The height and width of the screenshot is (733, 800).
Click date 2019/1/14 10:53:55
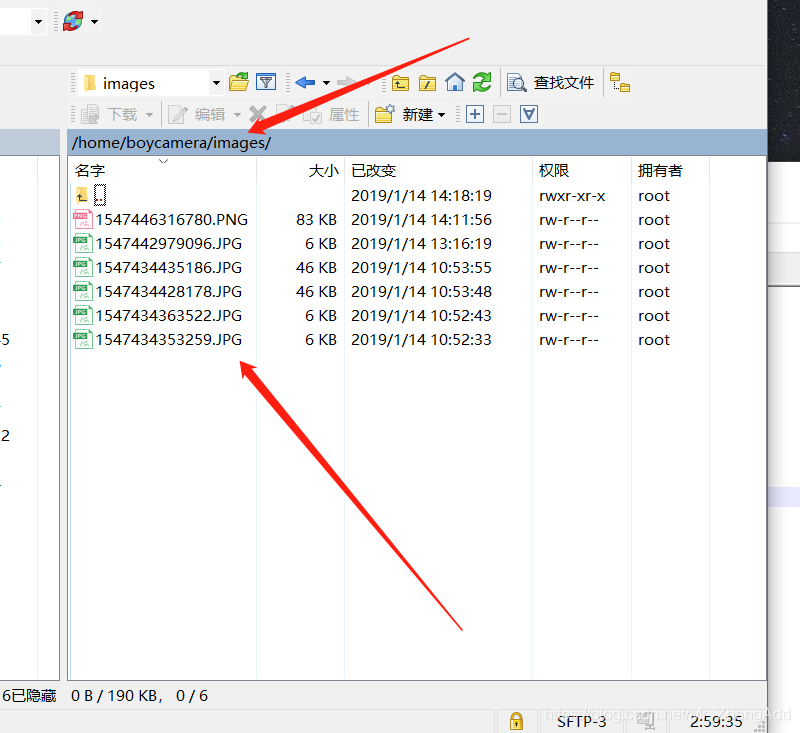[421, 267]
